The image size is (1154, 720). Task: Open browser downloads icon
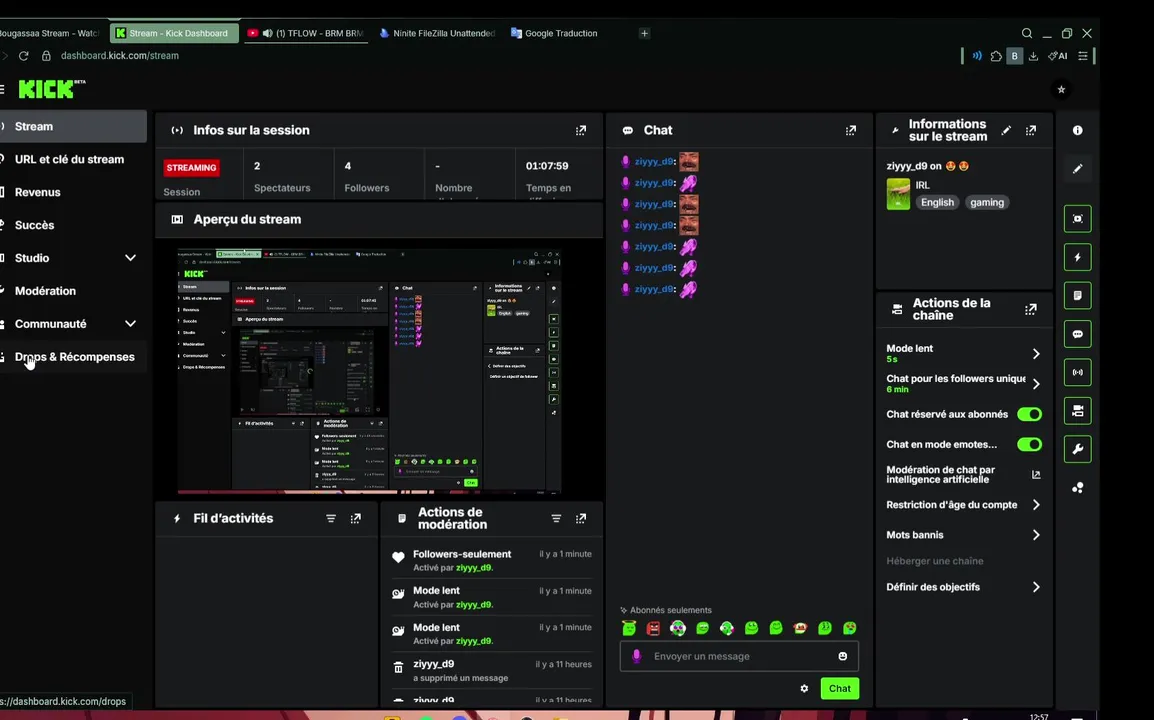click(1033, 56)
